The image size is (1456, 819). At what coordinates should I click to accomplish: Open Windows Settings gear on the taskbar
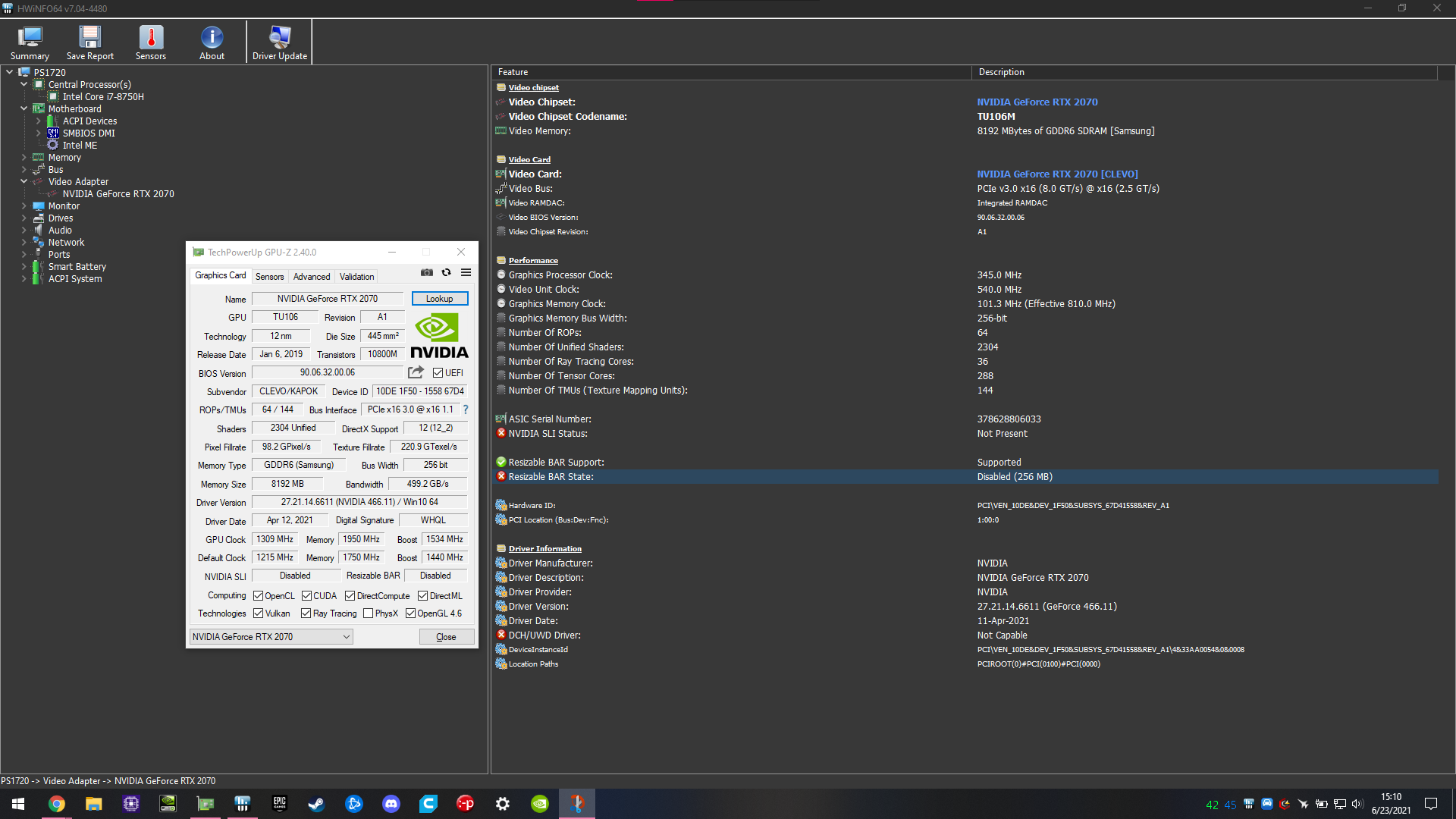(x=503, y=804)
